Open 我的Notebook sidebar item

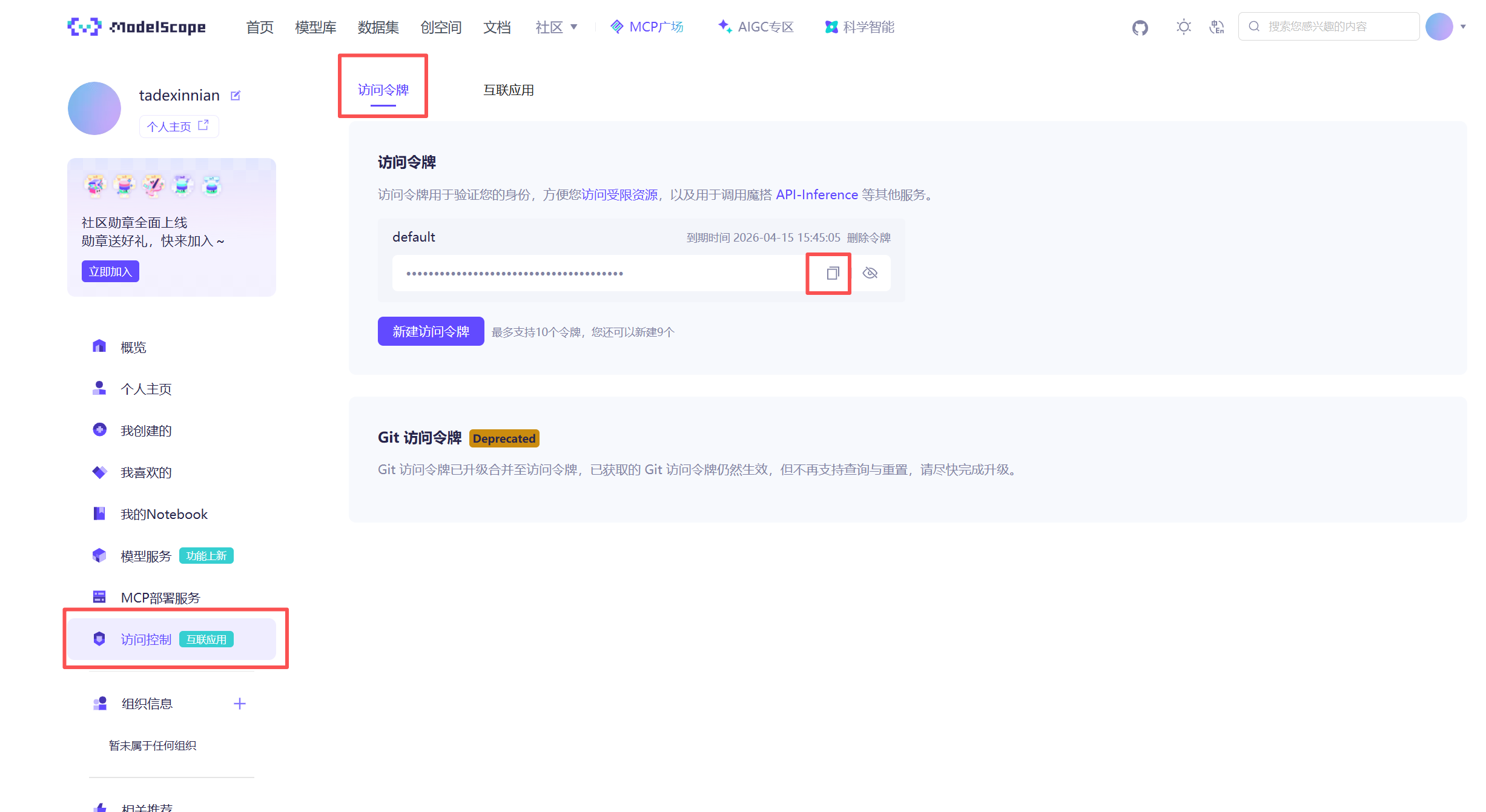coord(163,514)
